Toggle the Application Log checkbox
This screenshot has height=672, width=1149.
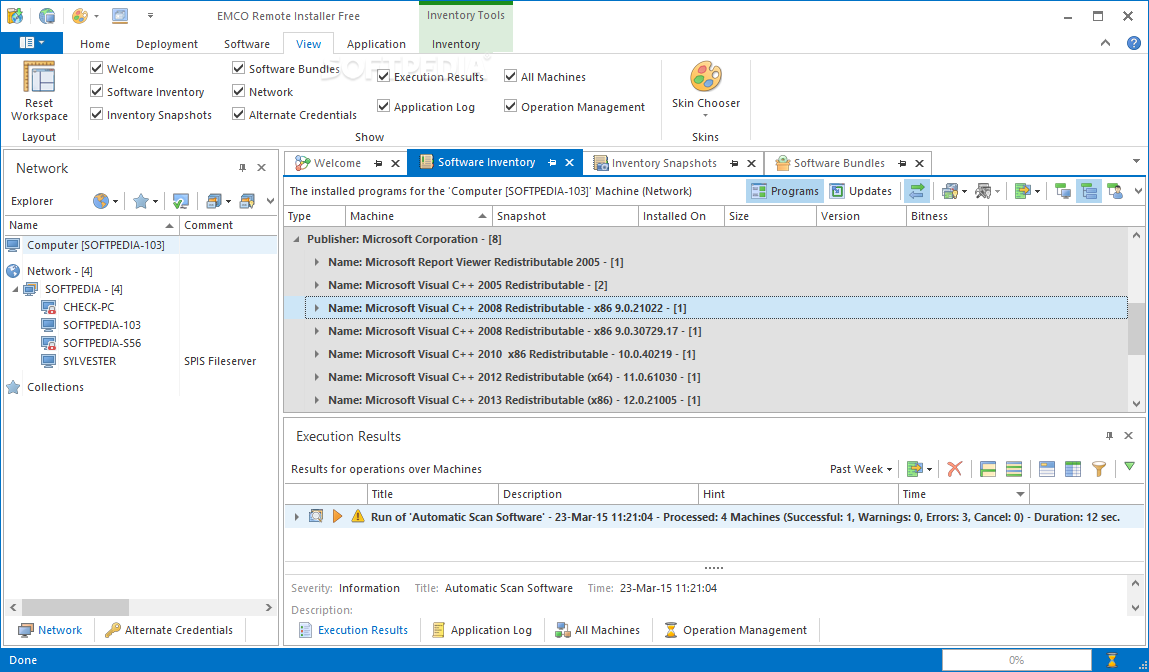(383, 106)
